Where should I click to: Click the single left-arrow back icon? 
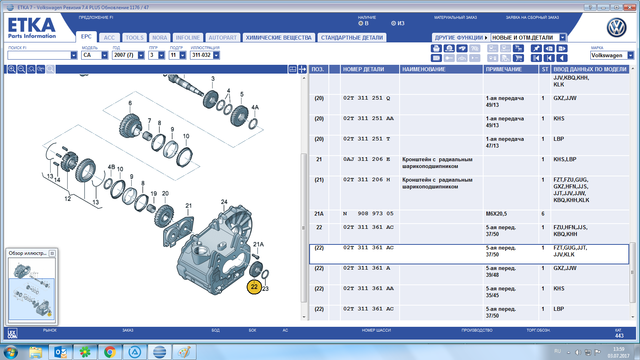[x=562, y=58]
